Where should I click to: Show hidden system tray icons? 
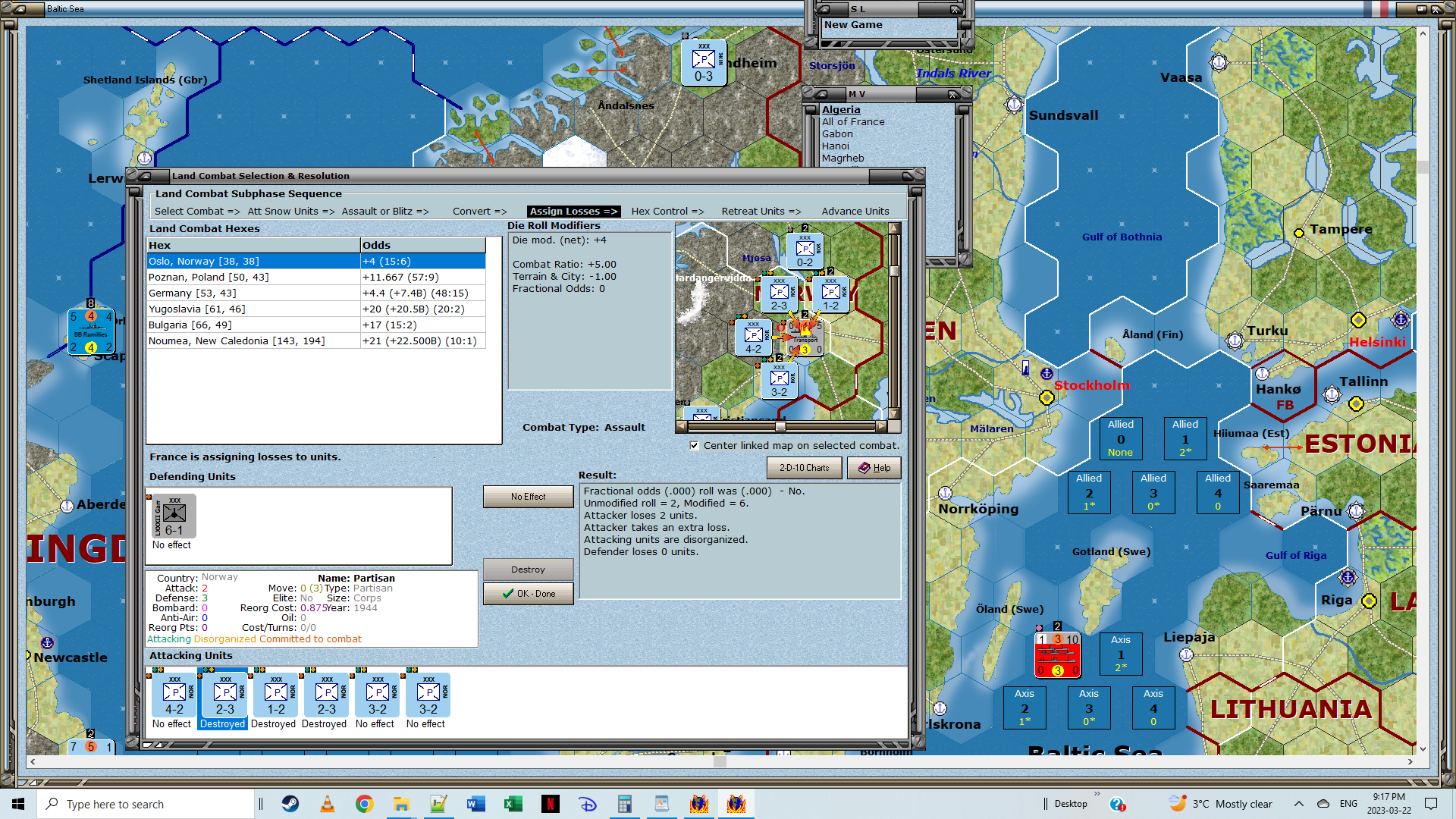point(1299,804)
